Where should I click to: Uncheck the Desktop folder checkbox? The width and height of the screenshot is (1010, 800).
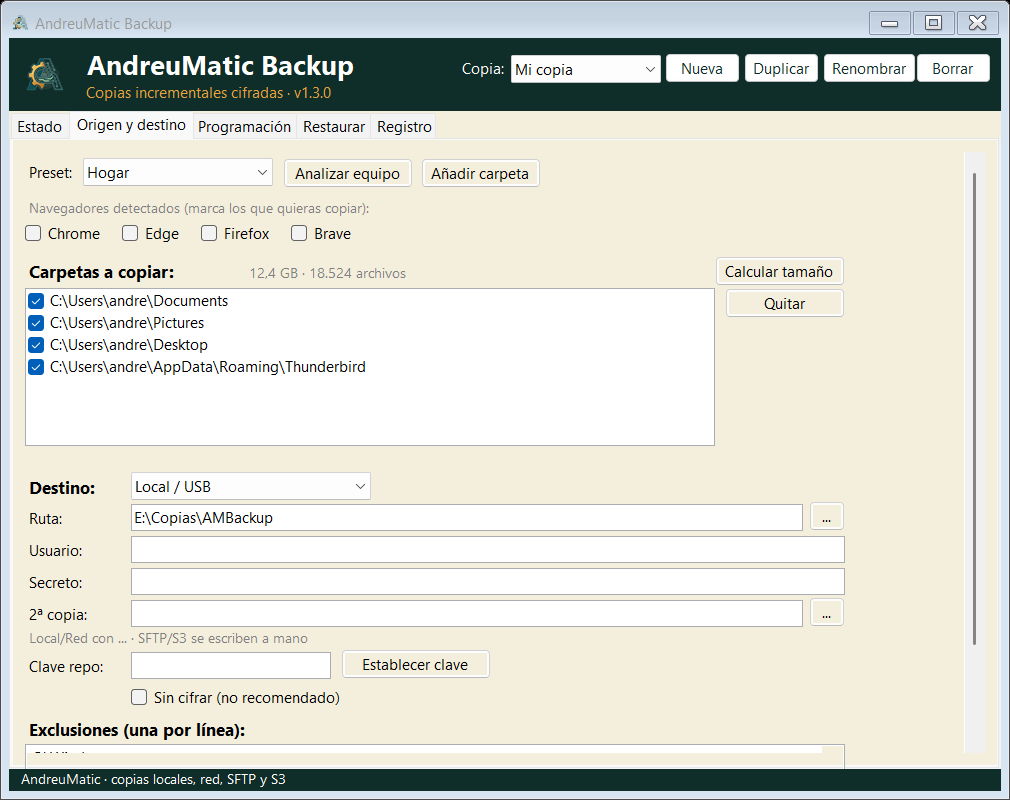[36, 345]
